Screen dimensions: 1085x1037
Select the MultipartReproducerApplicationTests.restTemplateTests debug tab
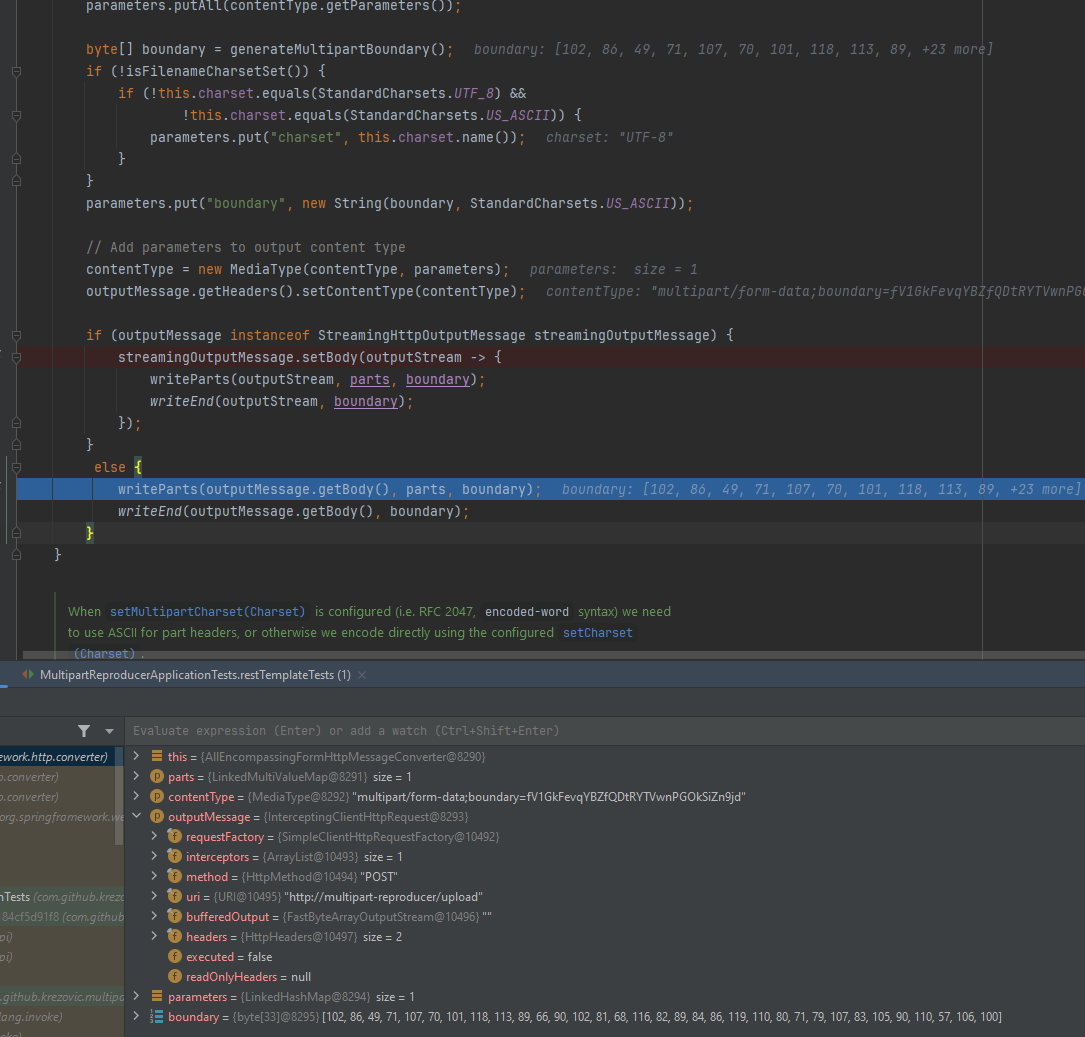click(x=195, y=674)
